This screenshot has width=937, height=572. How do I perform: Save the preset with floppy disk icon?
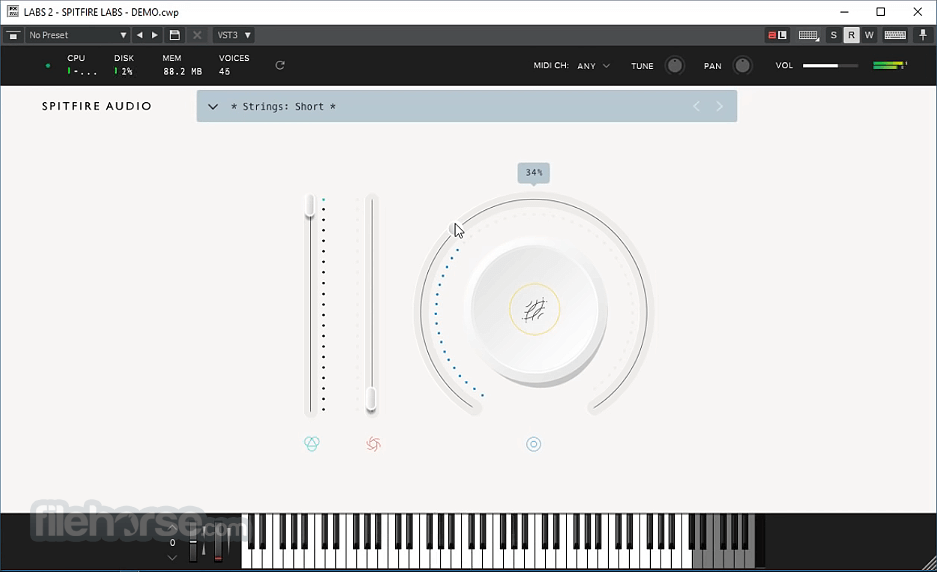click(174, 35)
